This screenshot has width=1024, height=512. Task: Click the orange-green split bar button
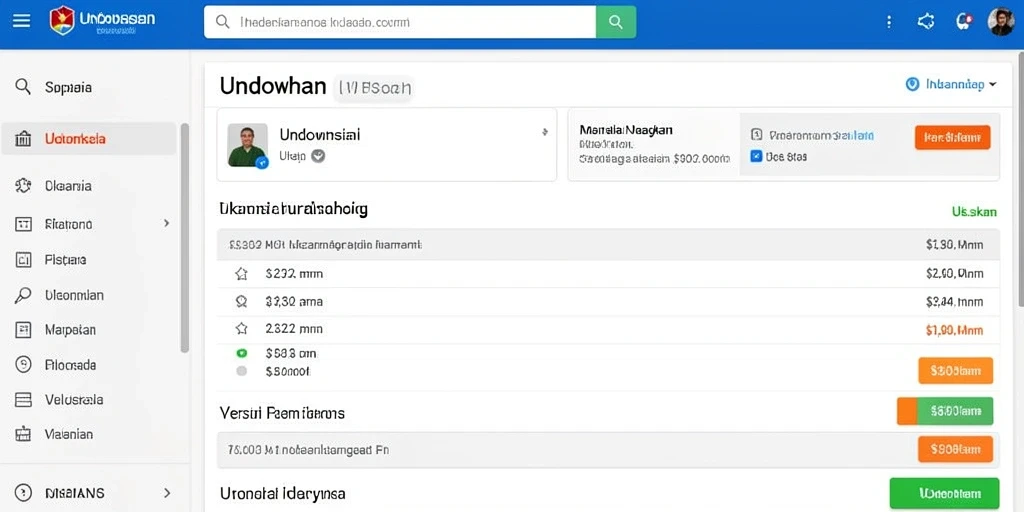pos(945,411)
